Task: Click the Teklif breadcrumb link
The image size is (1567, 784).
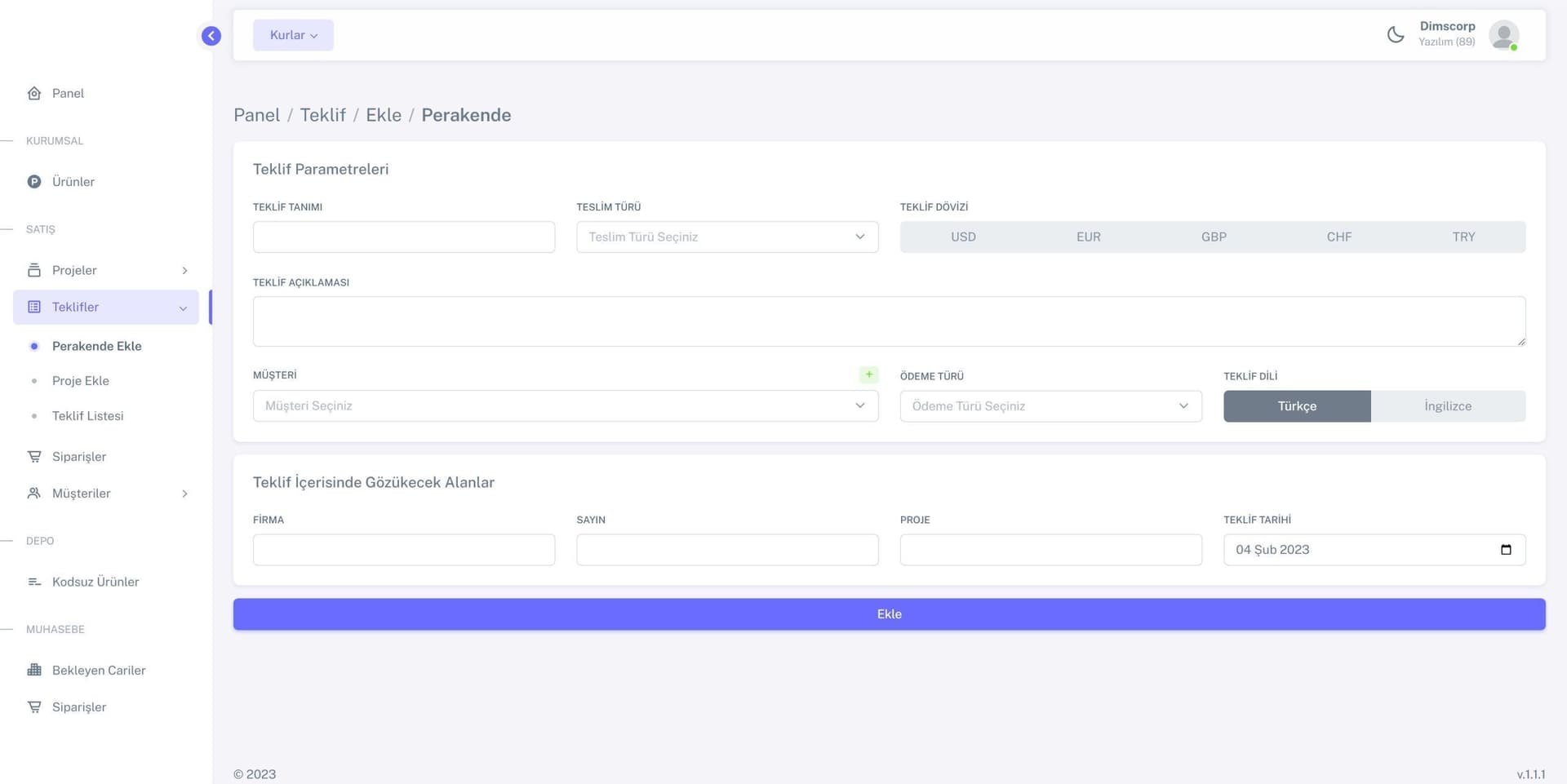Action: coord(322,115)
